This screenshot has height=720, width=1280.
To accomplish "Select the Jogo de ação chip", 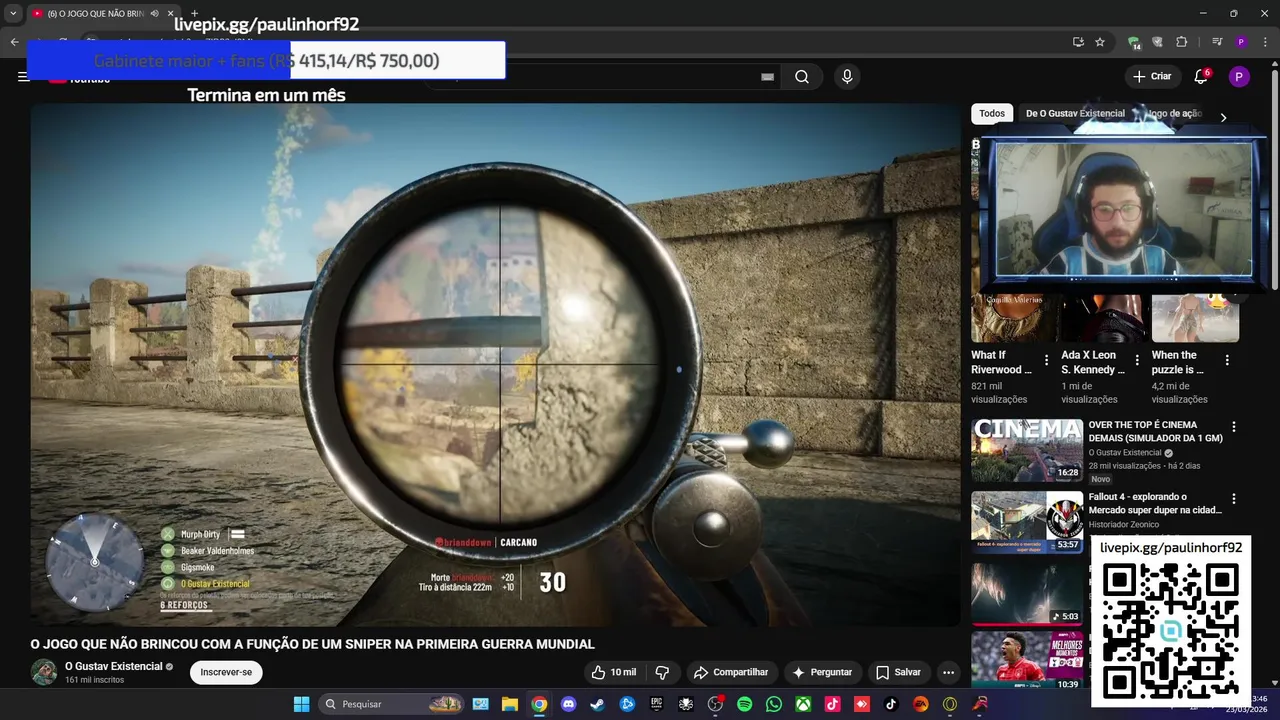I will [x=1172, y=114].
